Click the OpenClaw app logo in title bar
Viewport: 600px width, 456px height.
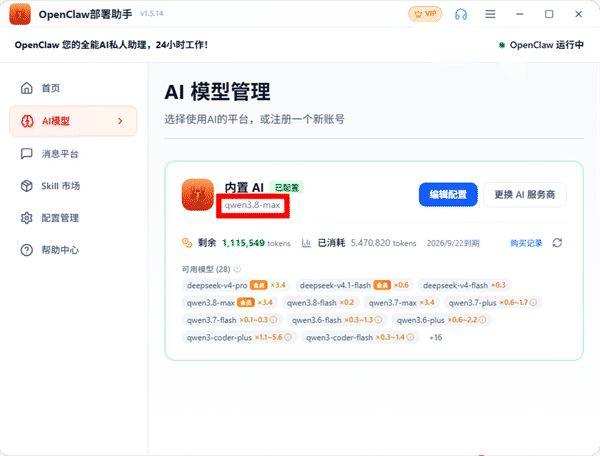[x=20, y=14]
